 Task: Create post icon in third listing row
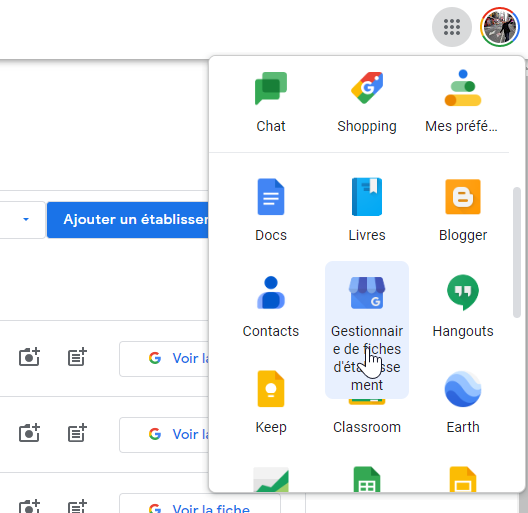coord(77,506)
